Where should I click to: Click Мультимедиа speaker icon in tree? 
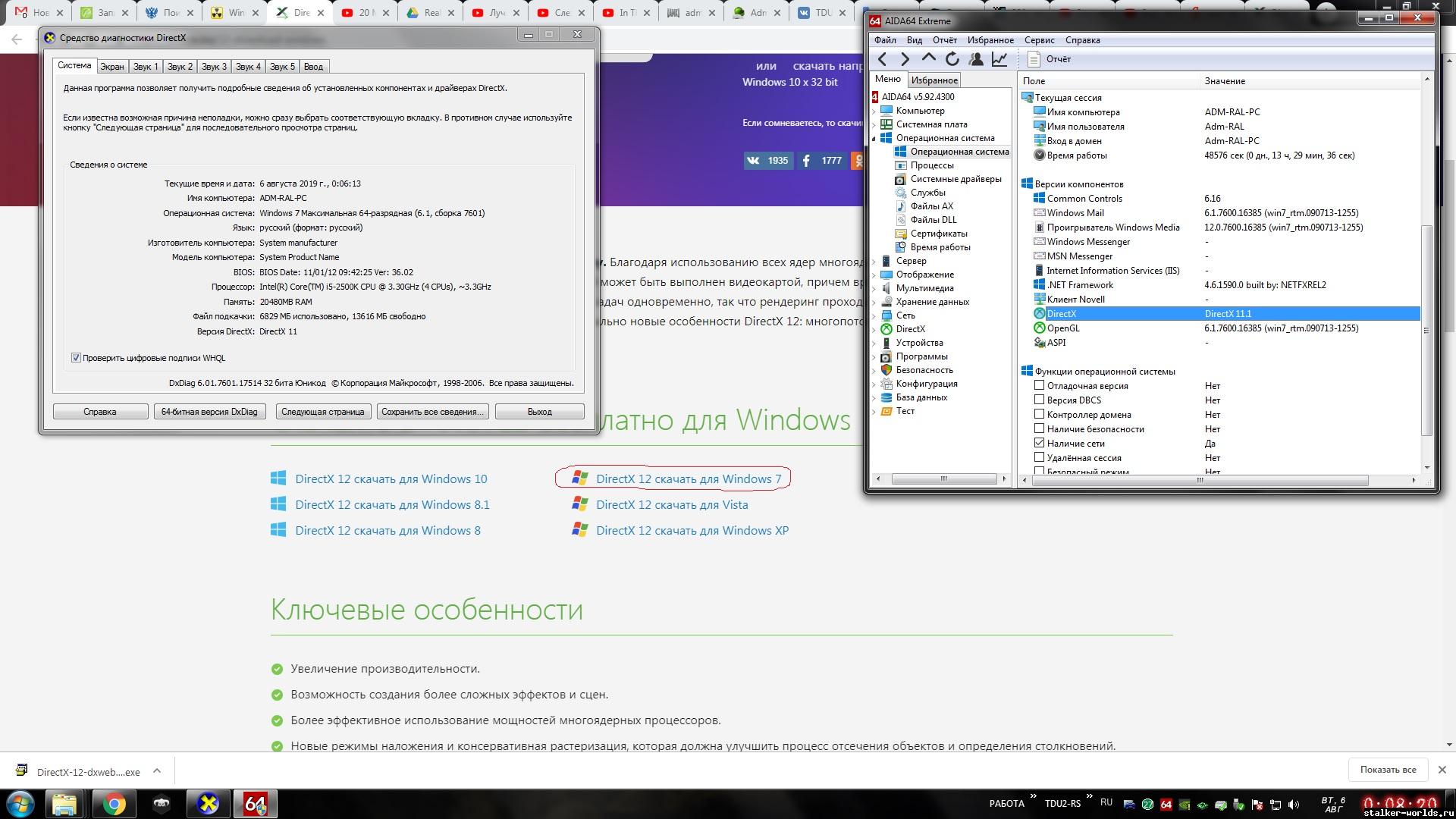pos(886,288)
